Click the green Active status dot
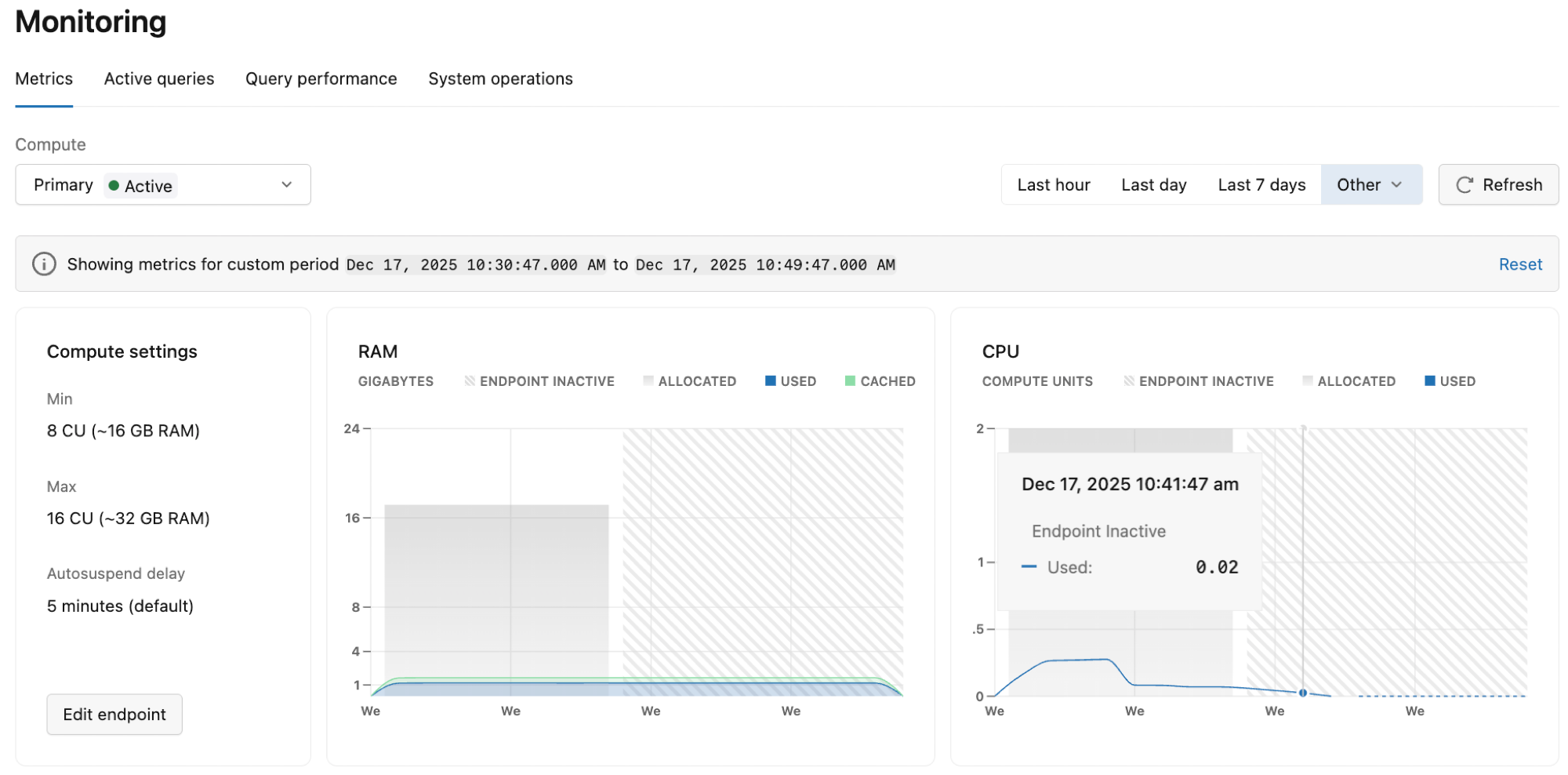This screenshot has width=1568, height=775. pyautogui.click(x=114, y=185)
